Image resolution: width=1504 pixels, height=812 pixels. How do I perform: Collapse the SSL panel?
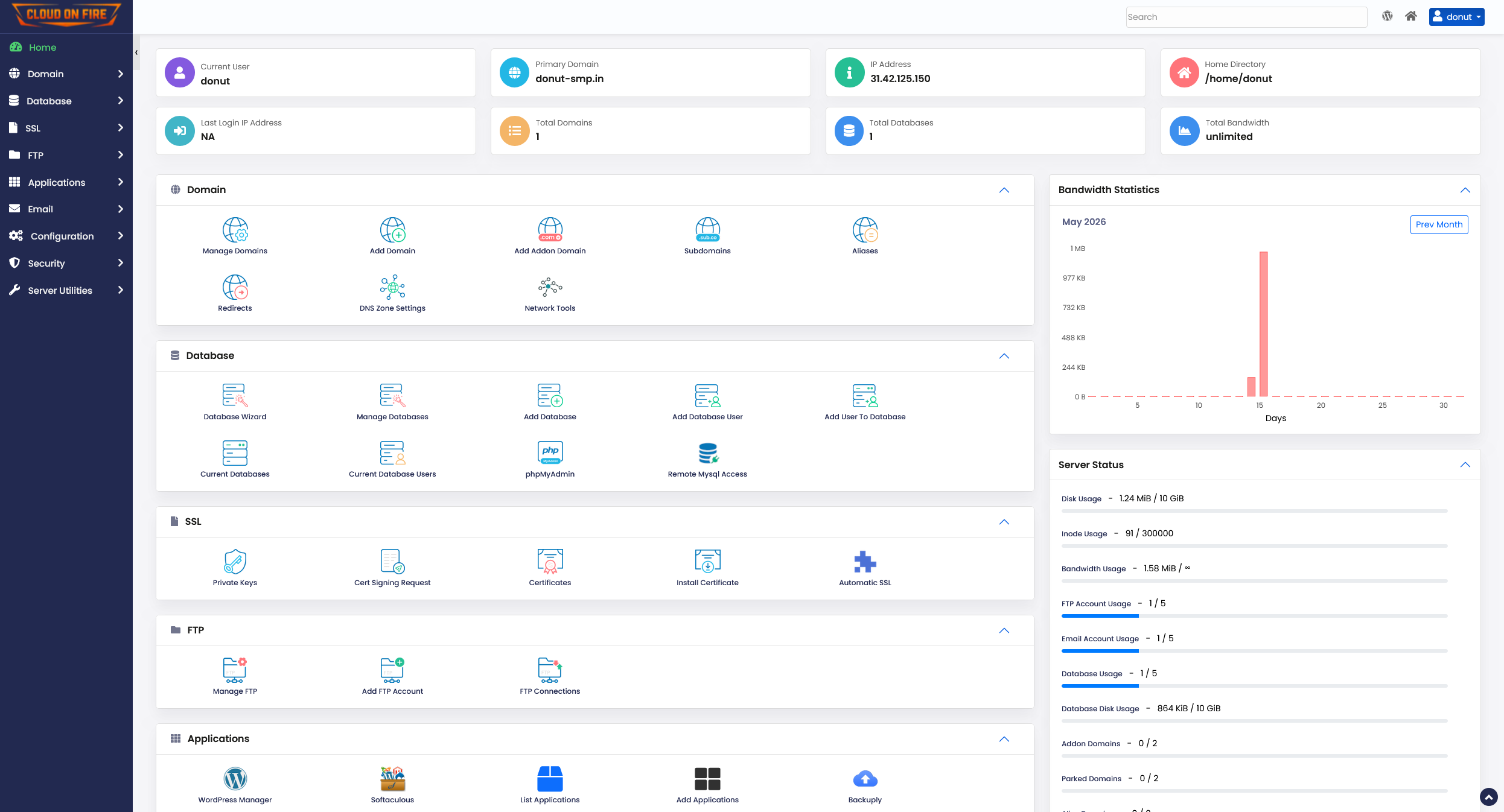(x=1004, y=522)
